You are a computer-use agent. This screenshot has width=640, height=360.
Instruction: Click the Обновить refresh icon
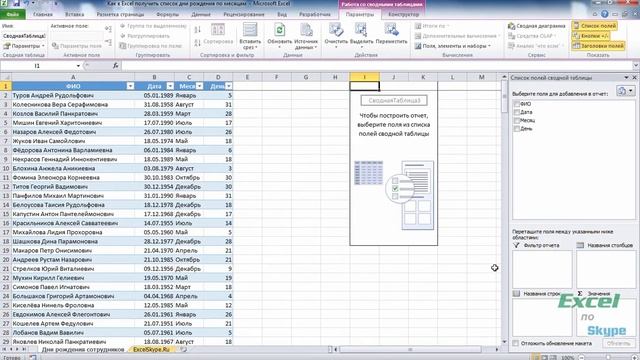tap(279, 31)
